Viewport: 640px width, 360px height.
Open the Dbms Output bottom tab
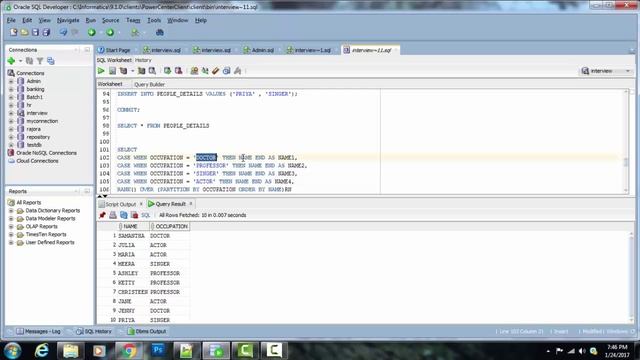click(147, 331)
